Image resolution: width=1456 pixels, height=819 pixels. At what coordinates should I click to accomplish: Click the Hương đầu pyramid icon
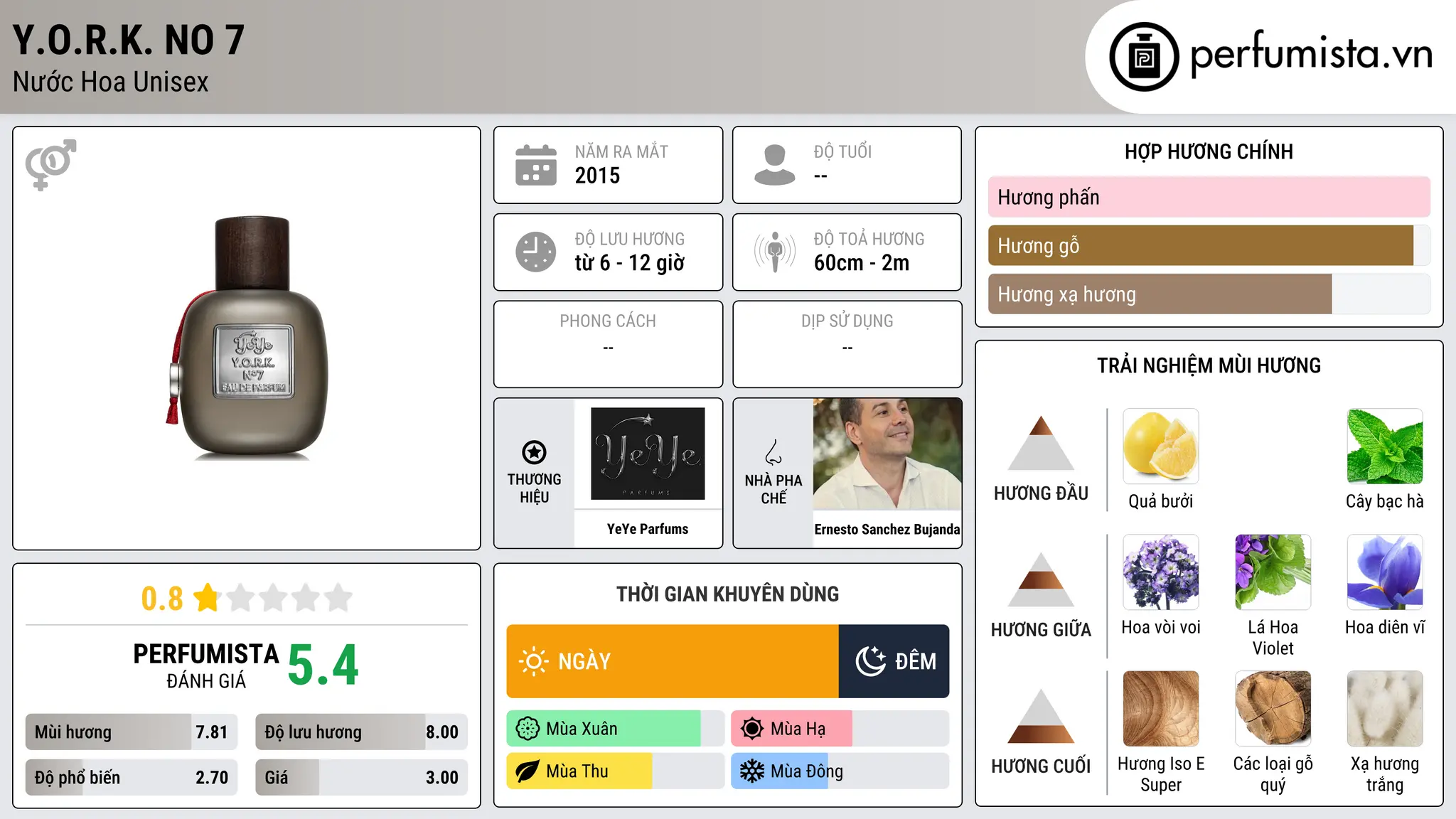[1041, 443]
